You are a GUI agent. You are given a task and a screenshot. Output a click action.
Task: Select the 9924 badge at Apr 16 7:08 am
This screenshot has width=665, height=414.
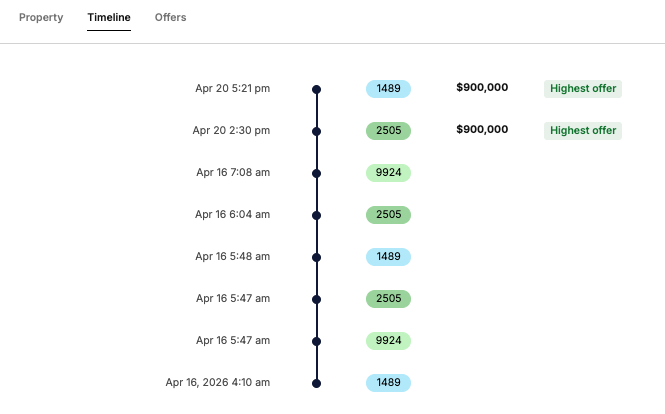click(388, 173)
